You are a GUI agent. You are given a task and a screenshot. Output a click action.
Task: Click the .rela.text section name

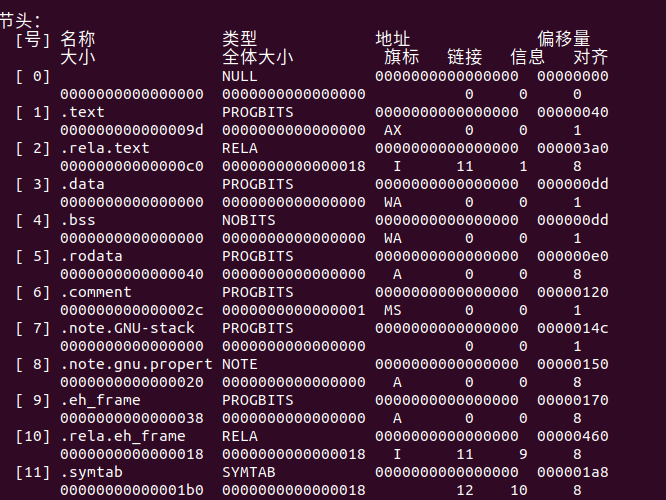(105, 148)
